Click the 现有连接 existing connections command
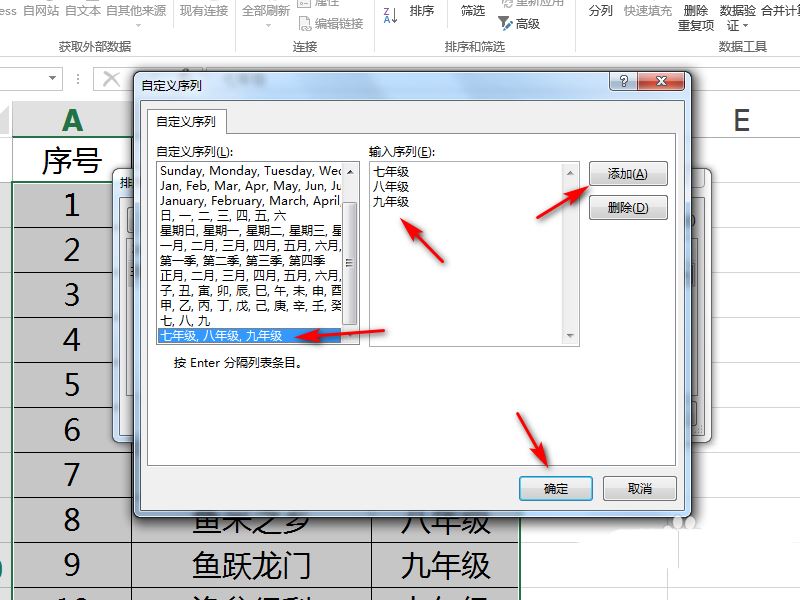This screenshot has height=600, width=800. [x=204, y=11]
